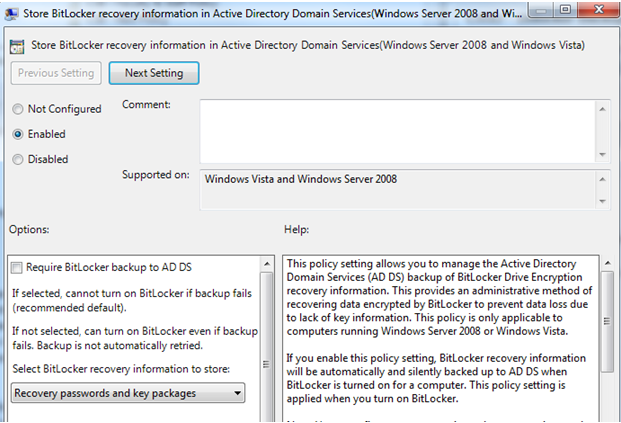
Task: Maximize the policy setting window
Action: 566,9
